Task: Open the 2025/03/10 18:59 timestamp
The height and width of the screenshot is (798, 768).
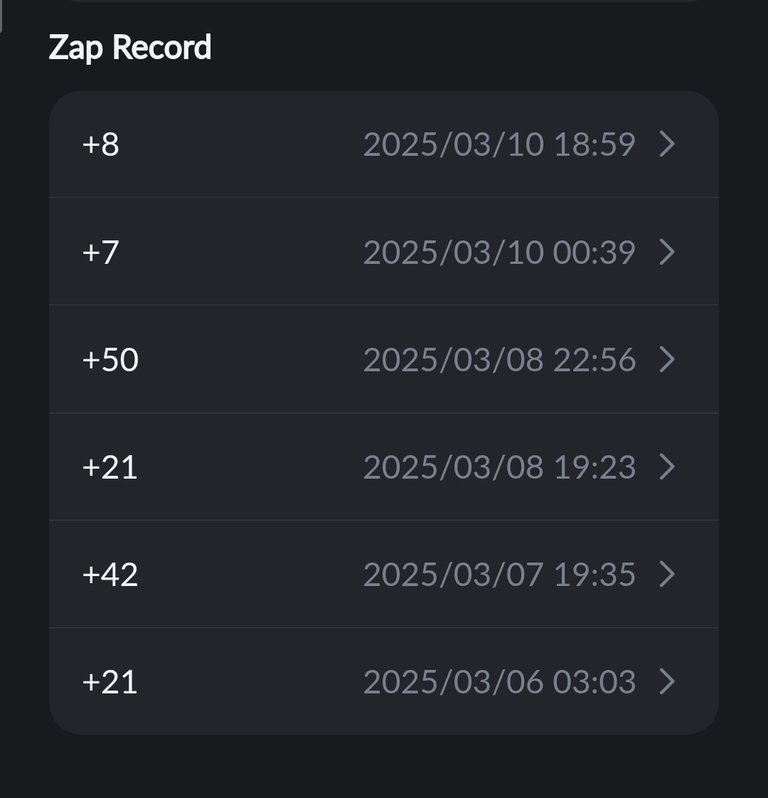Action: (499, 144)
